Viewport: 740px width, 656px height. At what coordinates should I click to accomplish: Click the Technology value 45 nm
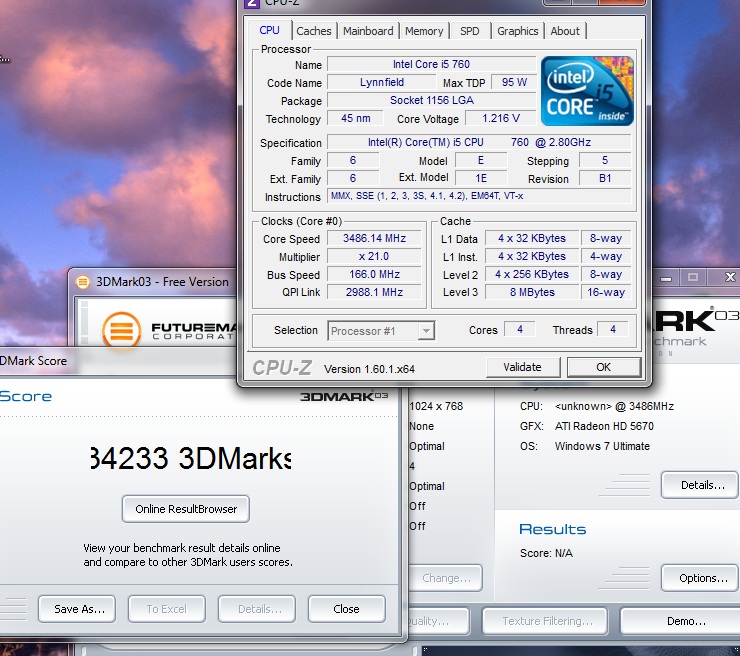point(355,118)
